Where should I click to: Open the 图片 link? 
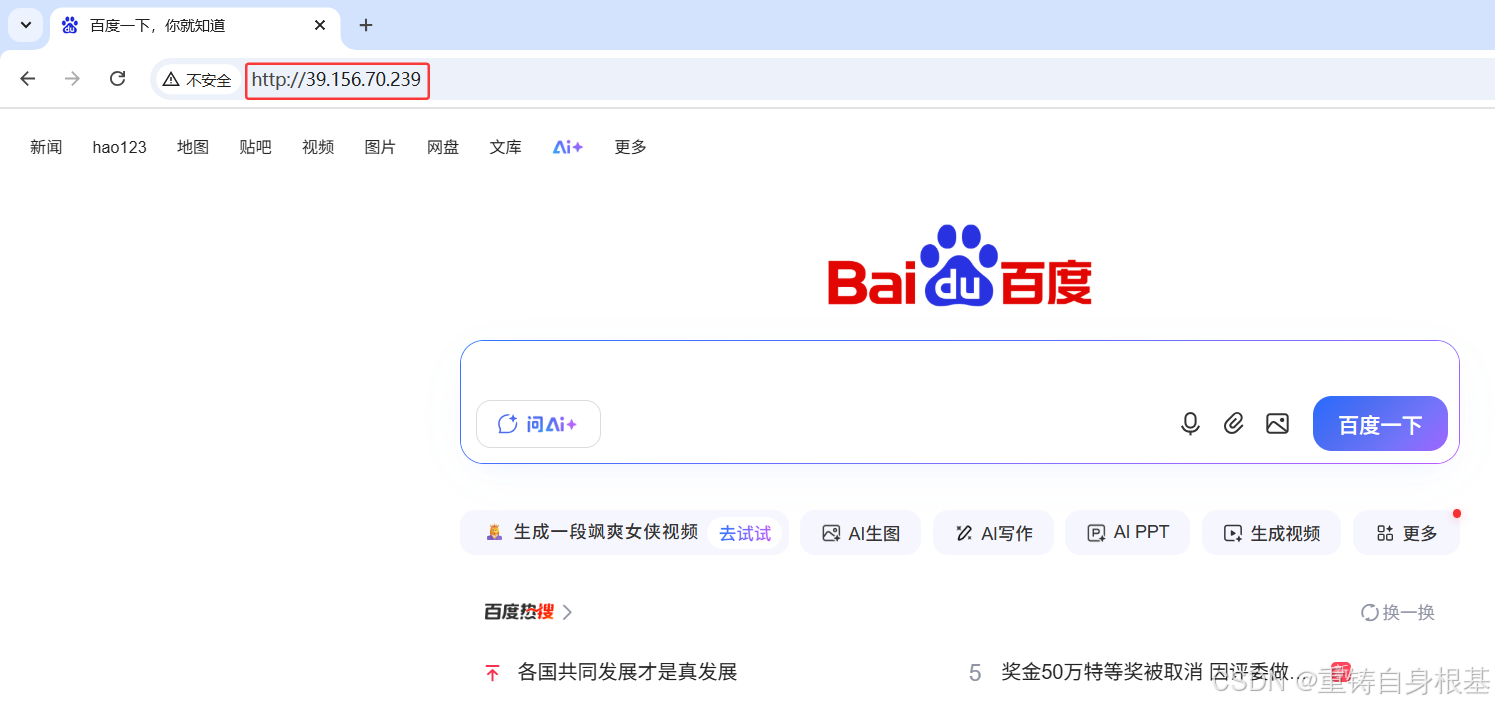380,147
